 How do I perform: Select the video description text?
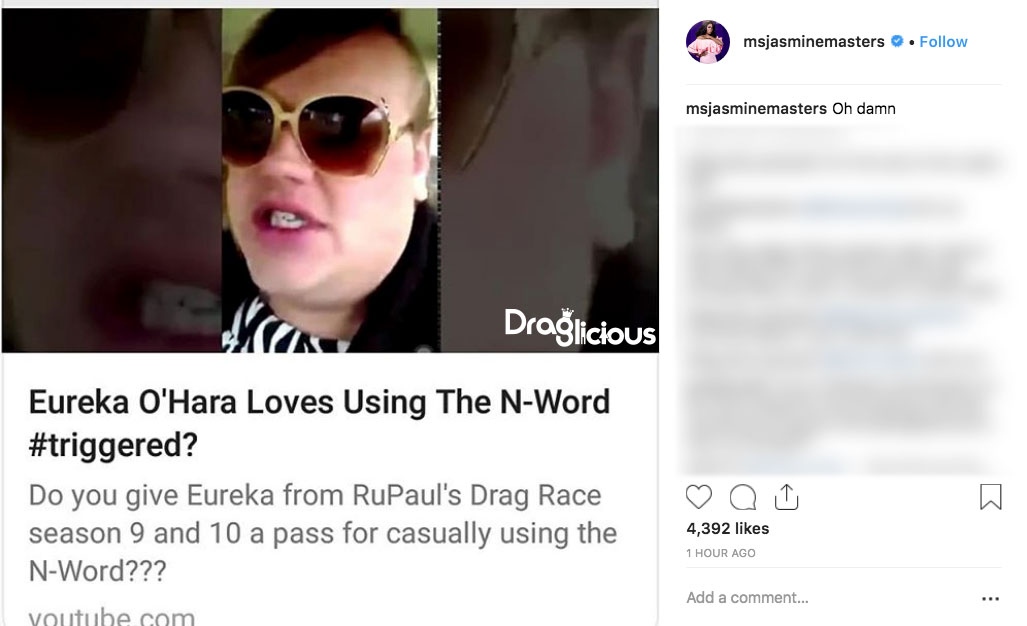coord(322,533)
